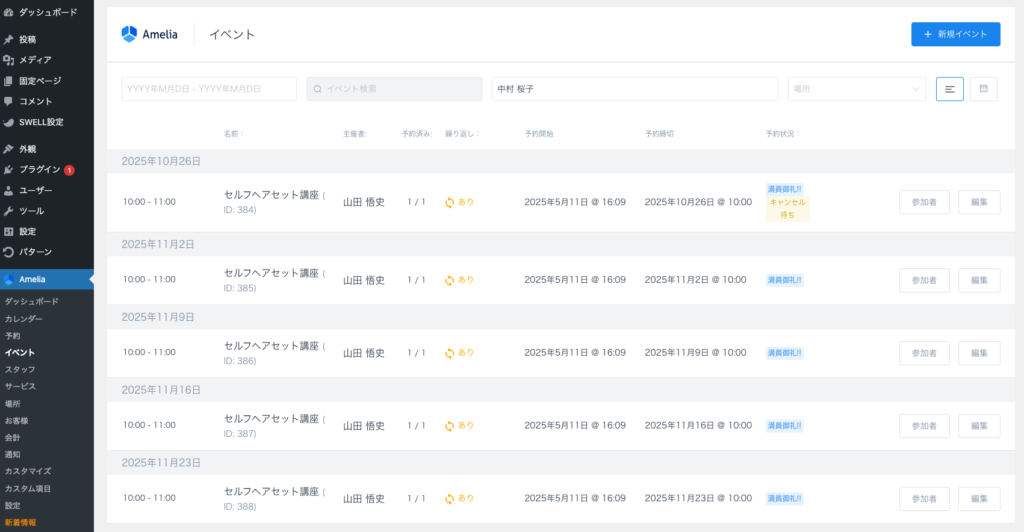Open the 新着情報 link in the sidebar
The image size is (1024, 532).
[x=20, y=522]
